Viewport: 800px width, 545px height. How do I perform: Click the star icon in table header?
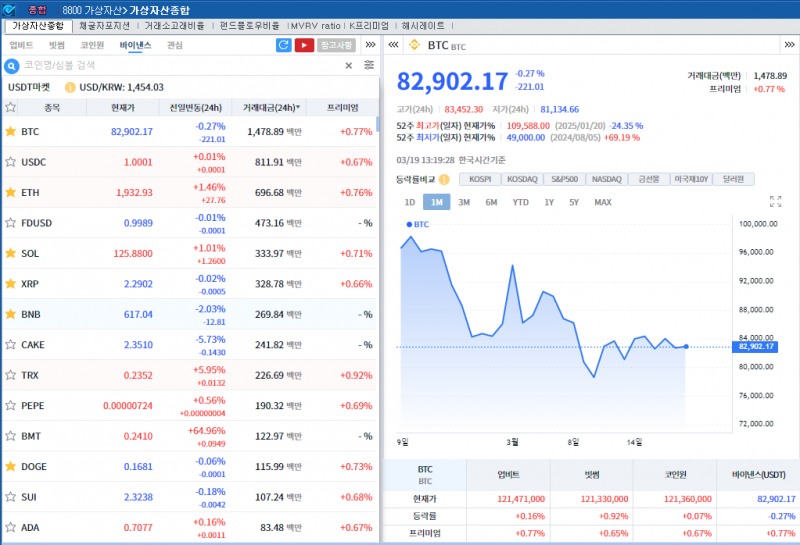click(x=10, y=108)
